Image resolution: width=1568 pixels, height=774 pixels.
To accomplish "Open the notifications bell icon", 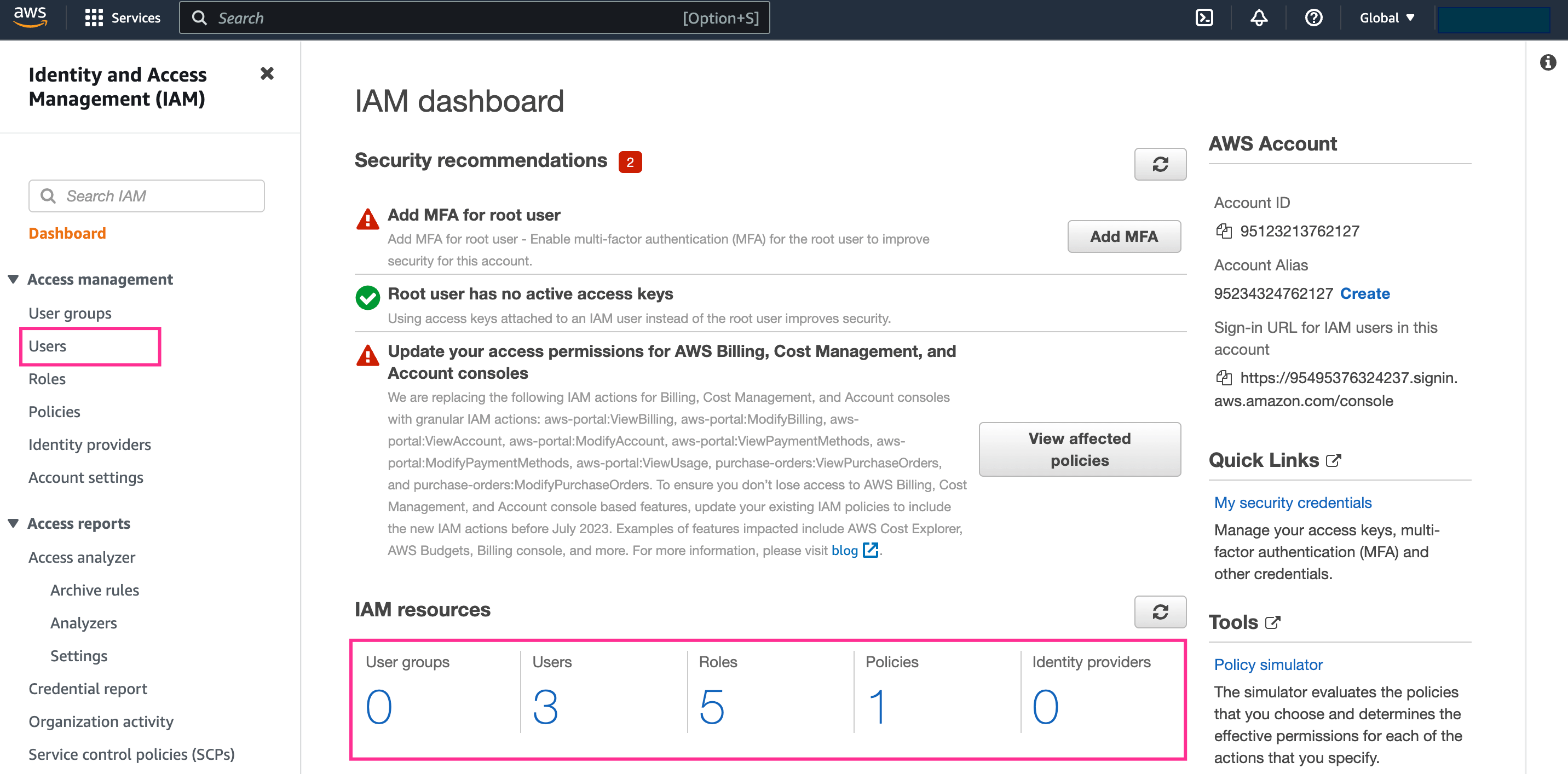I will pyautogui.click(x=1259, y=18).
